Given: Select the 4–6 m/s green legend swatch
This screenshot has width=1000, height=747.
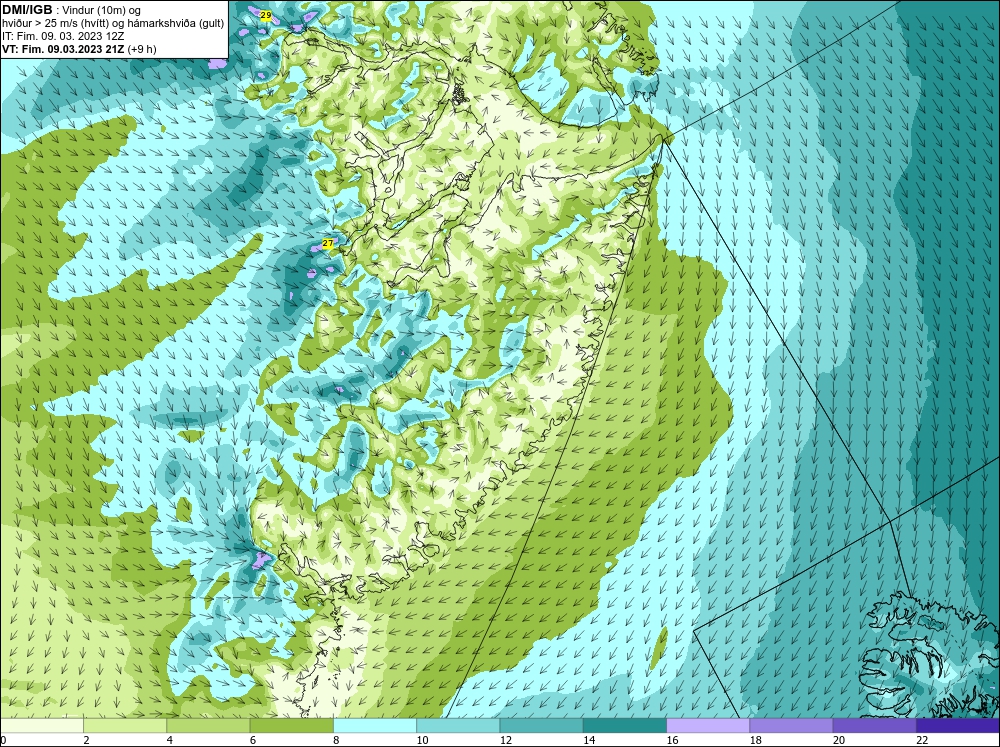Looking at the screenshot, I should point(208,726).
